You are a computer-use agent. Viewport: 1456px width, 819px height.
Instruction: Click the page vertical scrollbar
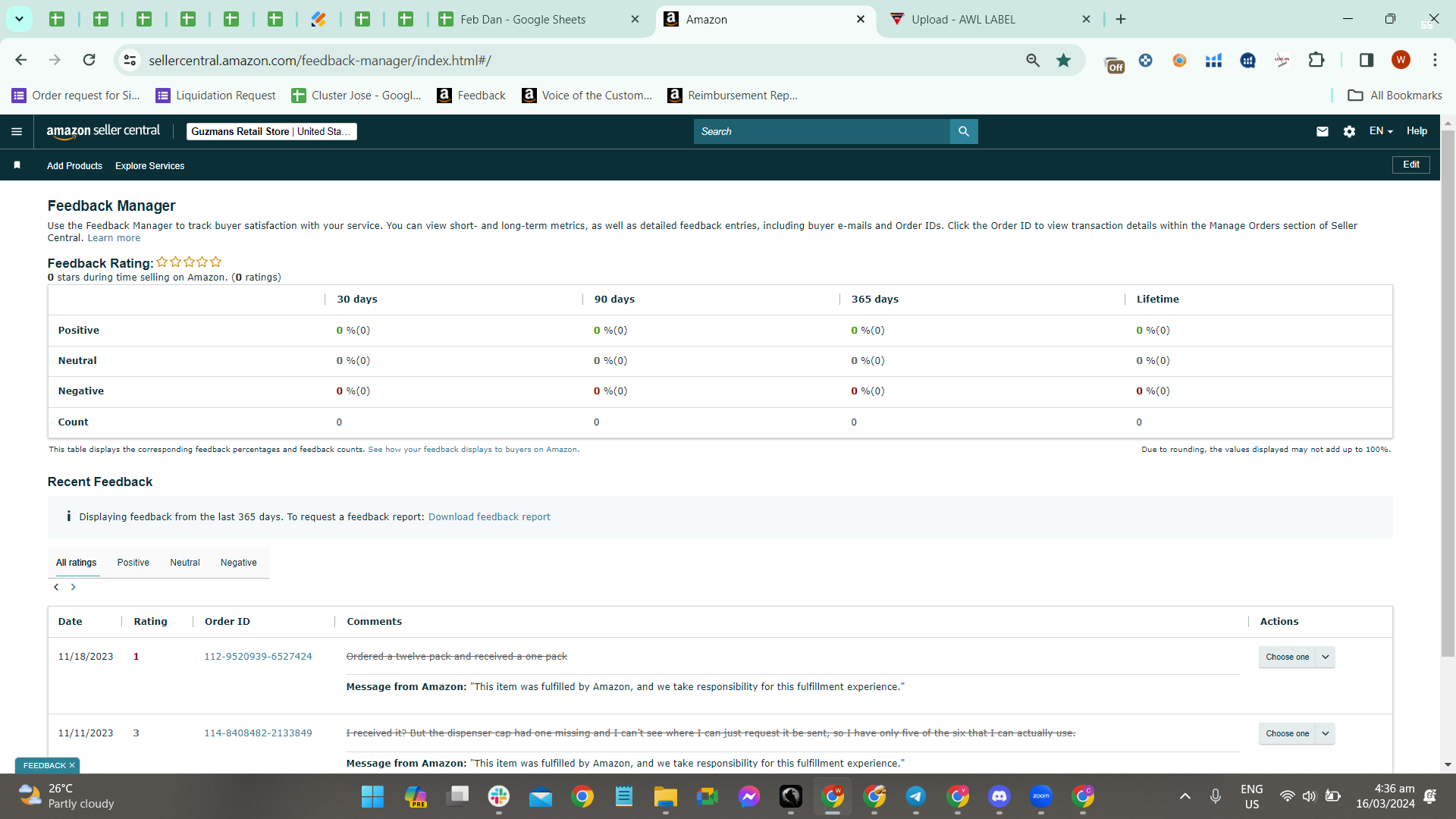tap(1448, 392)
